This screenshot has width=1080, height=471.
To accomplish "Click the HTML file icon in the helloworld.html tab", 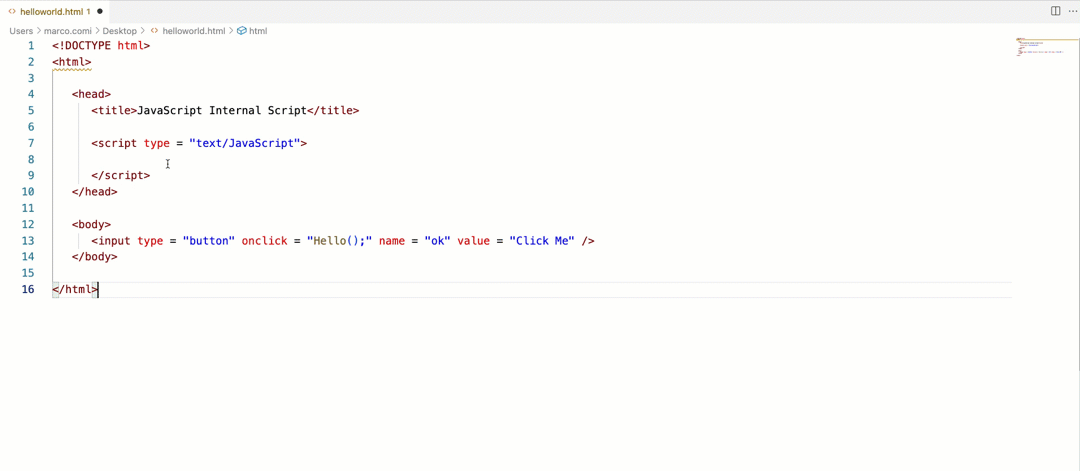I will click(x=12, y=12).
